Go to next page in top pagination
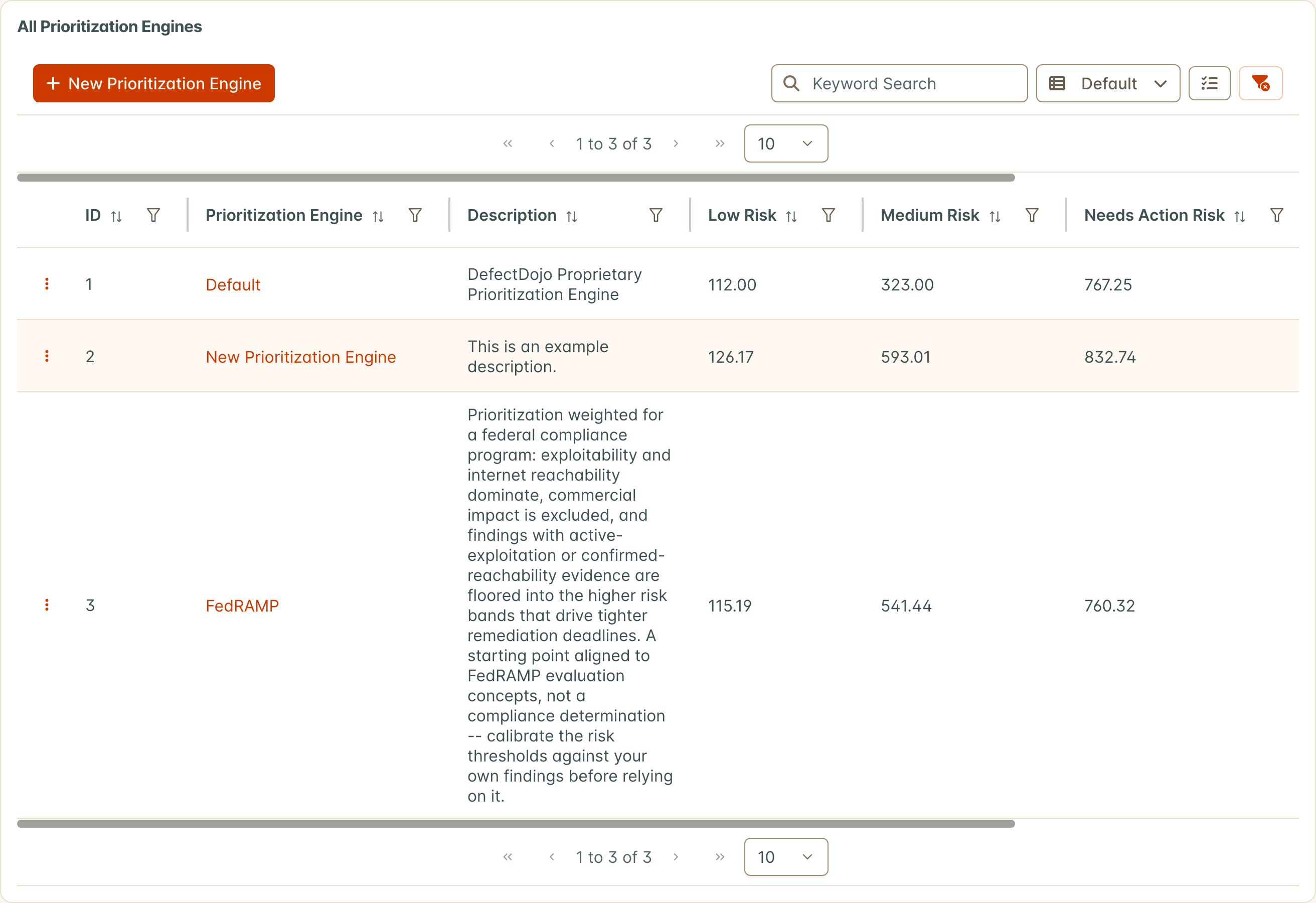The height and width of the screenshot is (903, 1316). point(676,143)
